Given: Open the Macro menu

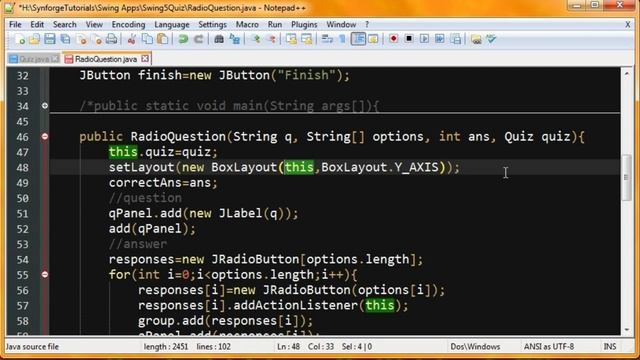Looking at the screenshot, I should [247, 24].
